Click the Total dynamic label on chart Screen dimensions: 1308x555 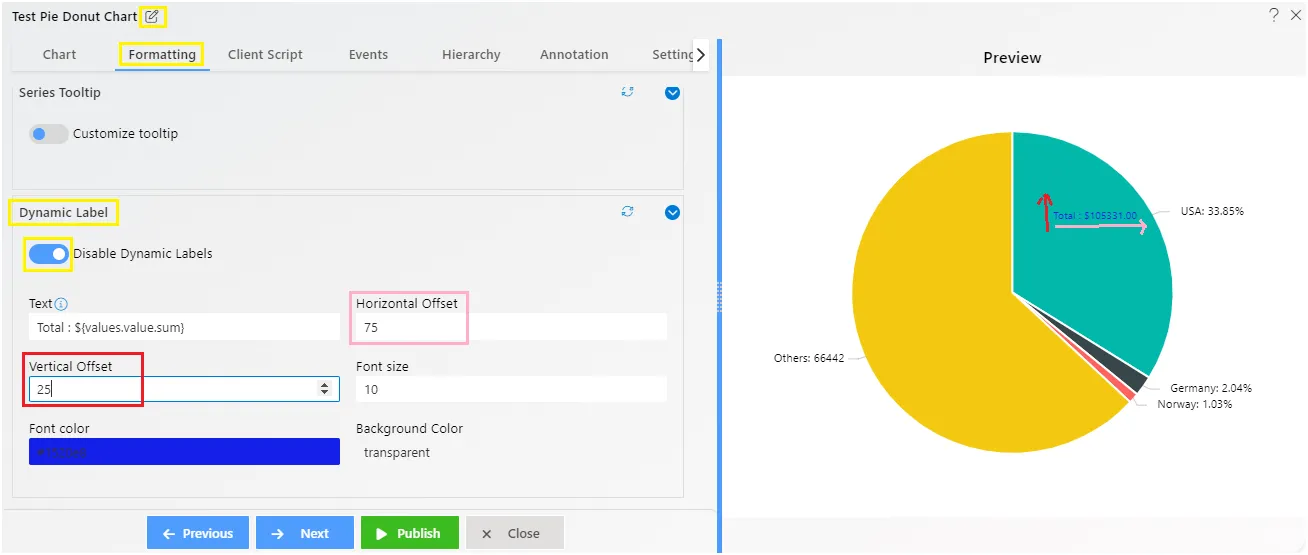[1095, 215]
